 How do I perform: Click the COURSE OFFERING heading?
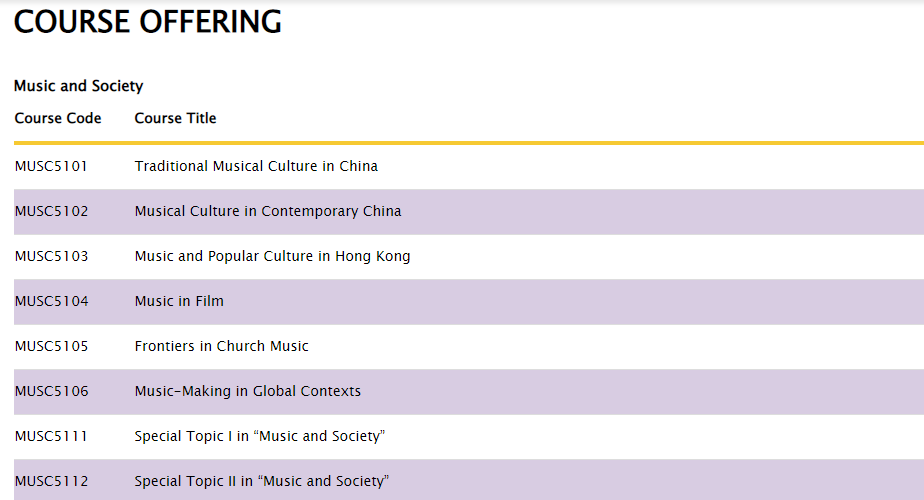[147, 22]
